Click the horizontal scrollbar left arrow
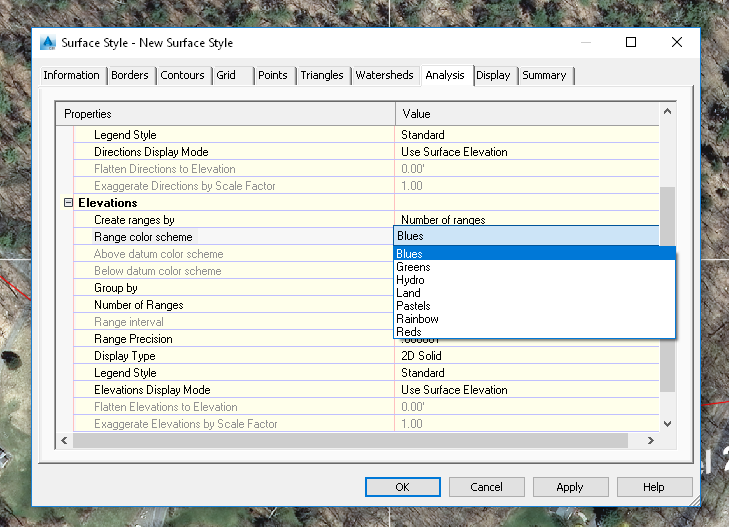The height and width of the screenshot is (527, 729). [64, 441]
